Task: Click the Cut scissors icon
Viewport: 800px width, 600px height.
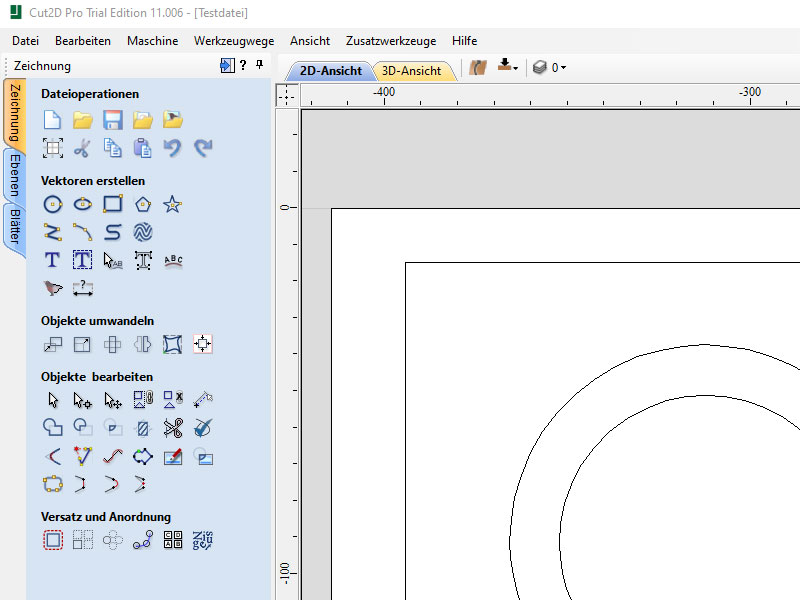Action: click(x=83, y=148)
